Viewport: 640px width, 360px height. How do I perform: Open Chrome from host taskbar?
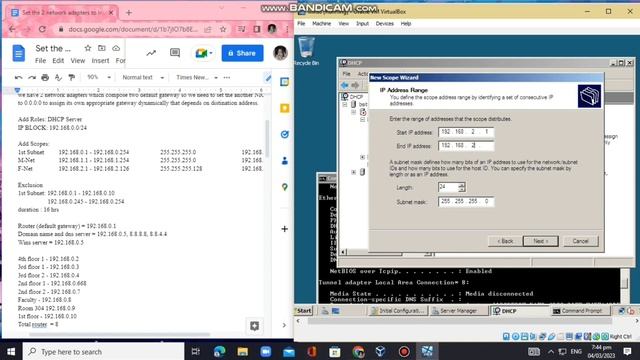click(x=358, y=351)
